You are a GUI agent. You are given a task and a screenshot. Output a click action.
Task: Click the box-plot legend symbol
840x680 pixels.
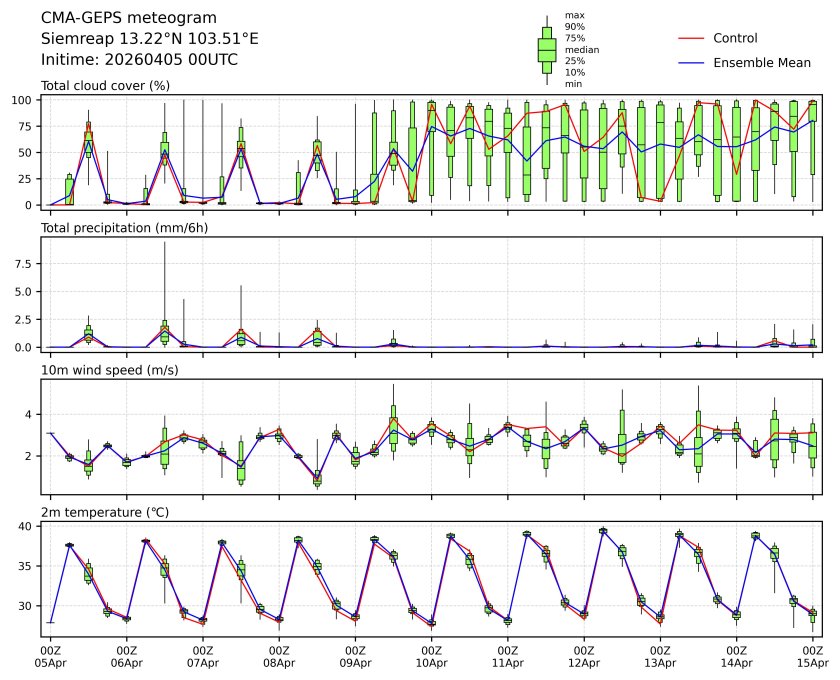pos(546,50)
